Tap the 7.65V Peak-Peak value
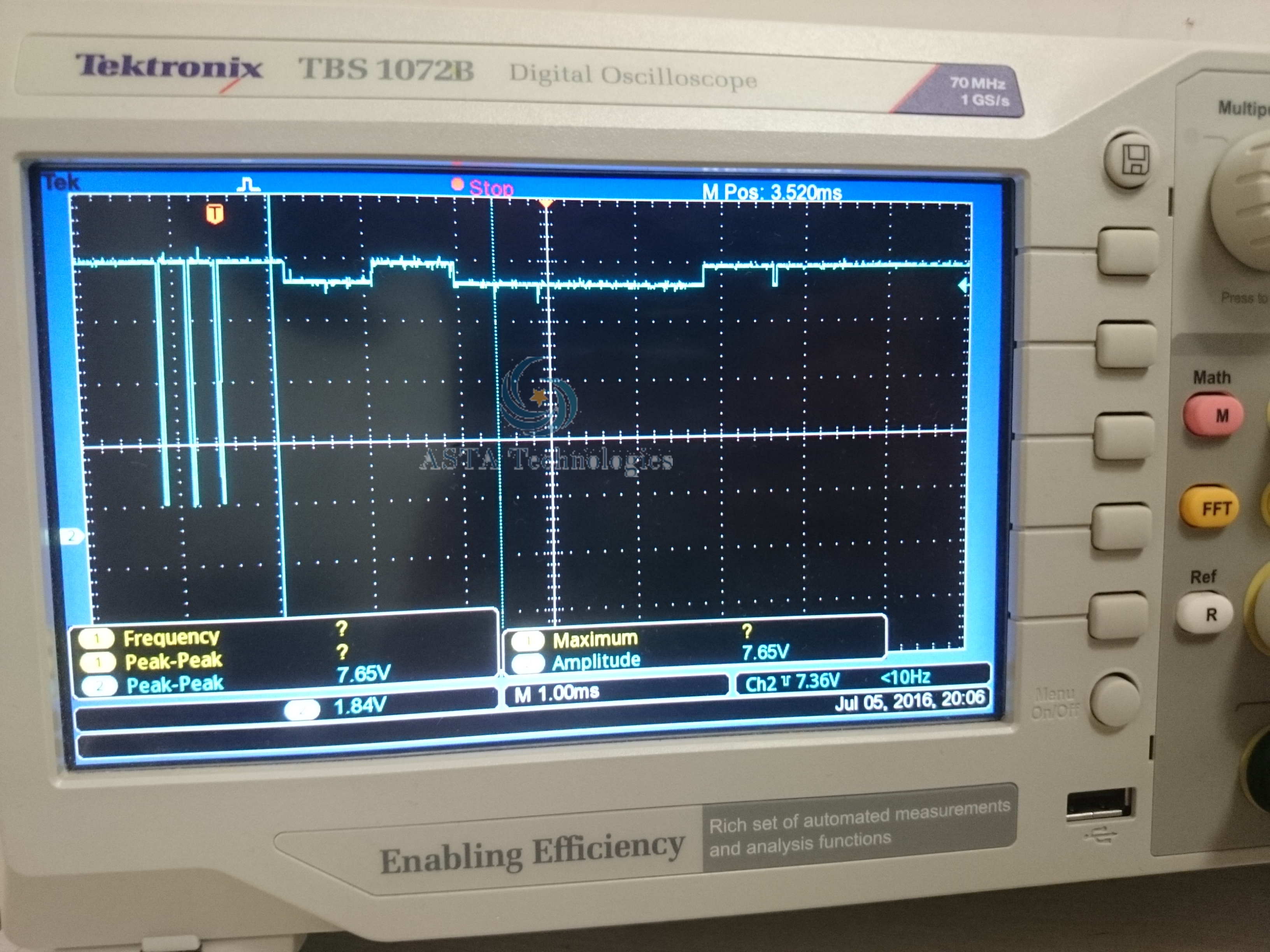 pyautogui.click(x=363, y=673)
